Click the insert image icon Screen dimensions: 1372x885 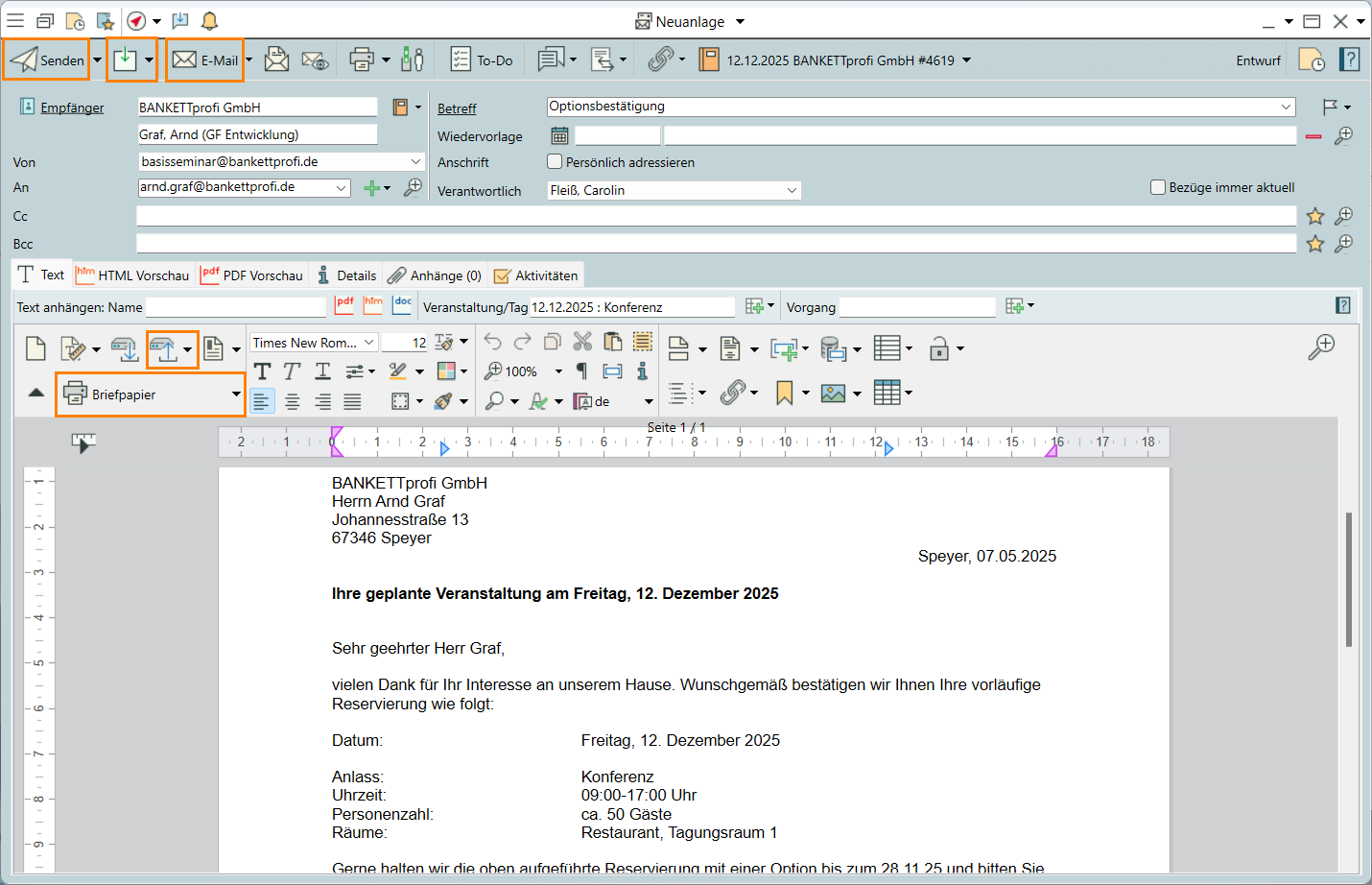[x=833, y=393]
